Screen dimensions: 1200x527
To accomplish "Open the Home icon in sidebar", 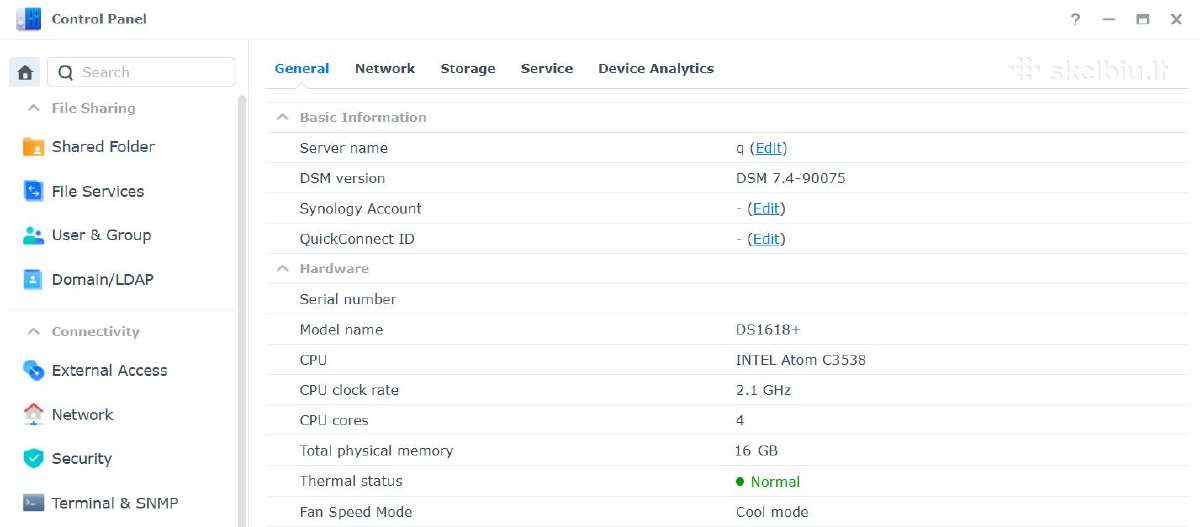I will click(25, 72).
